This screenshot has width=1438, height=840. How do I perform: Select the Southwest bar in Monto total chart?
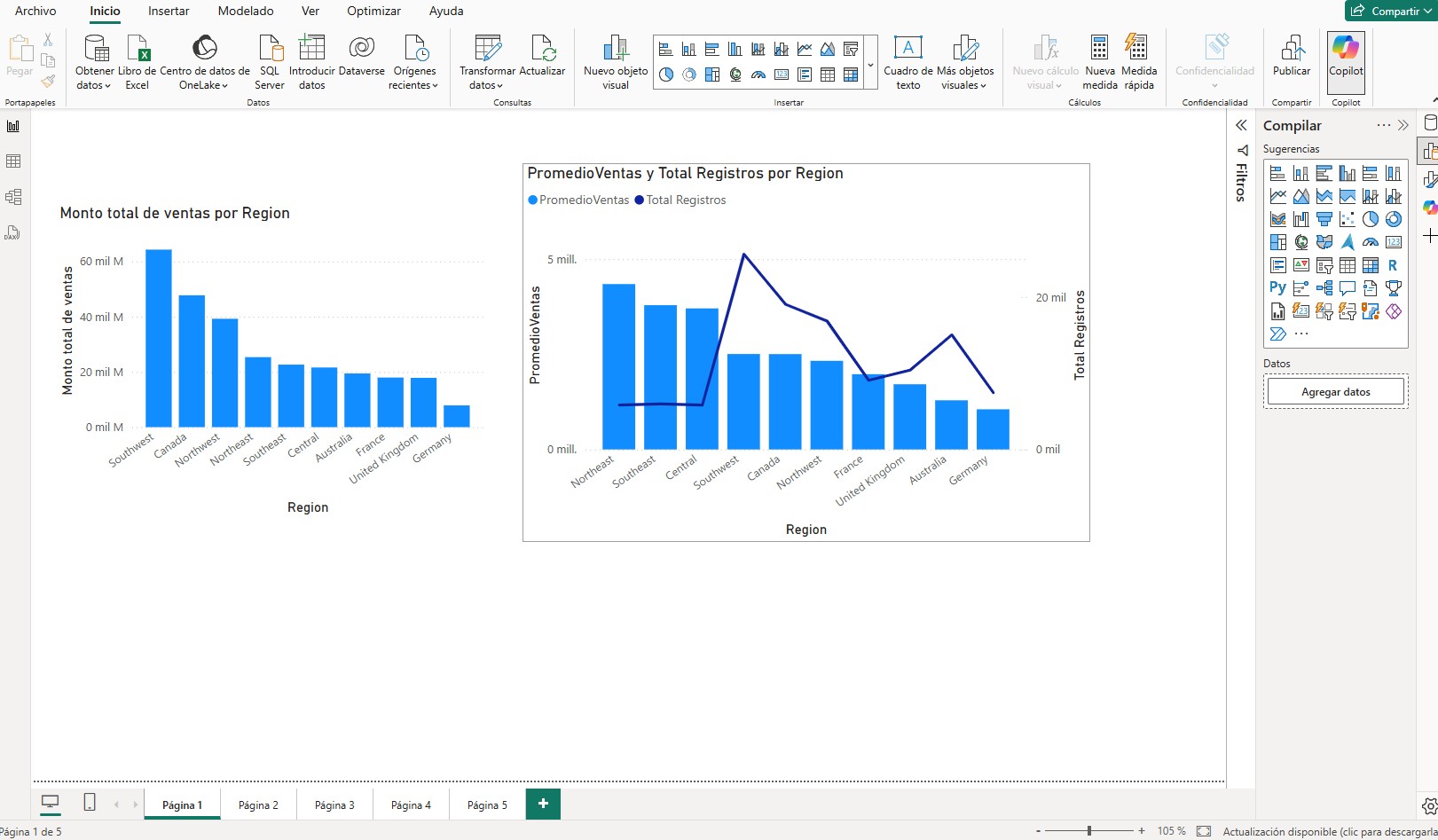coord(159,338)
